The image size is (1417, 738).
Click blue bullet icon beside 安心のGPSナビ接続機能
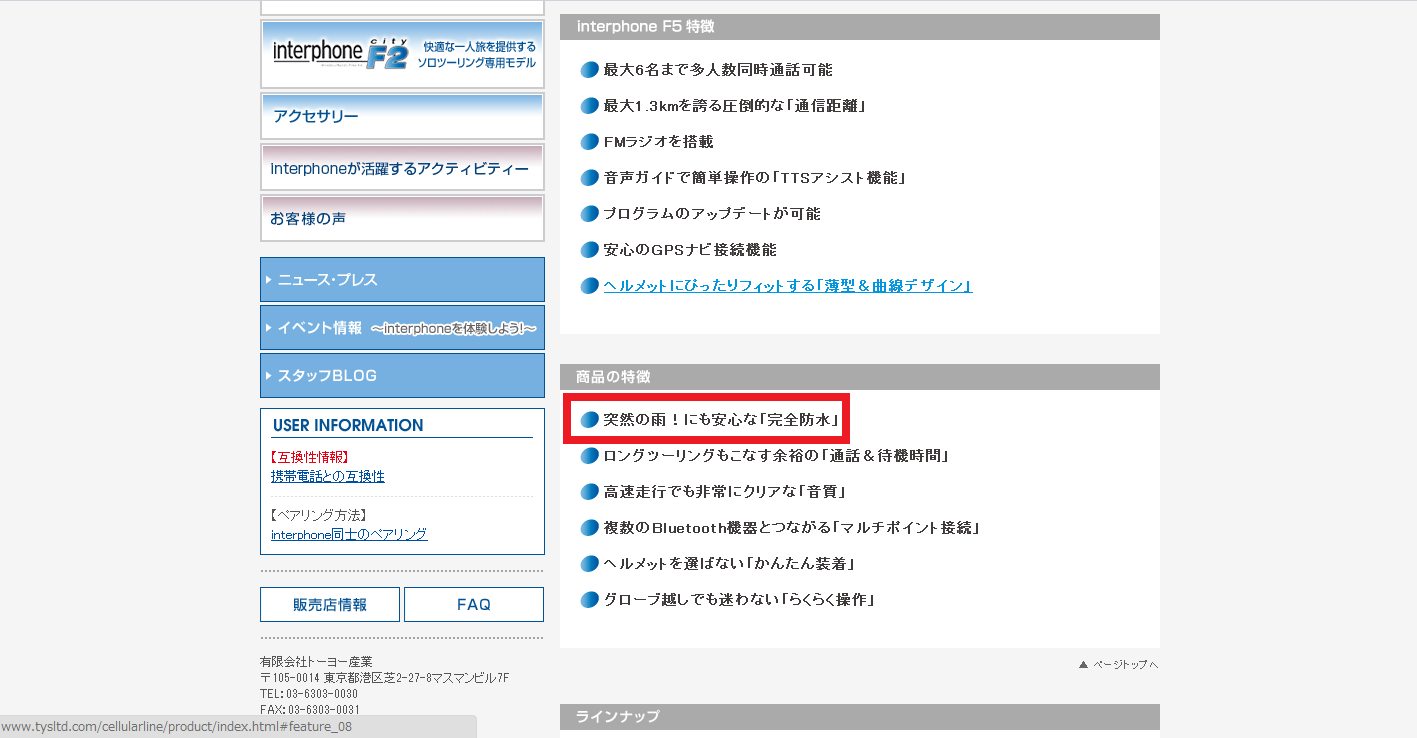pos(589,250)
